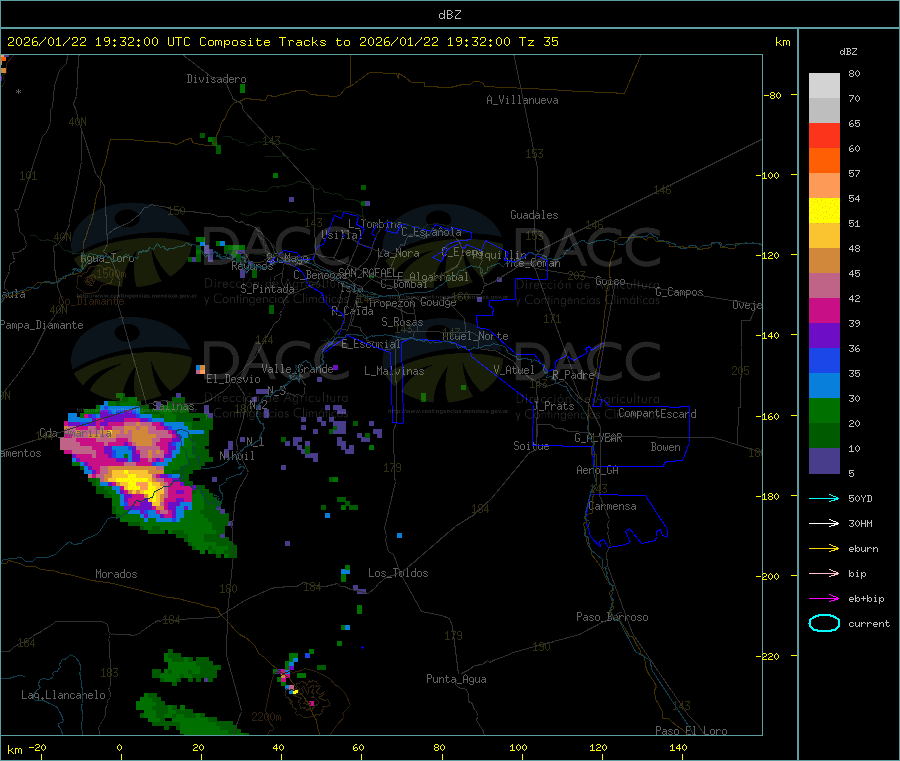Click the dusty pink 45 dBZ swatch
900x761 pixels.
pyautogui.click(x=824, y=285)
